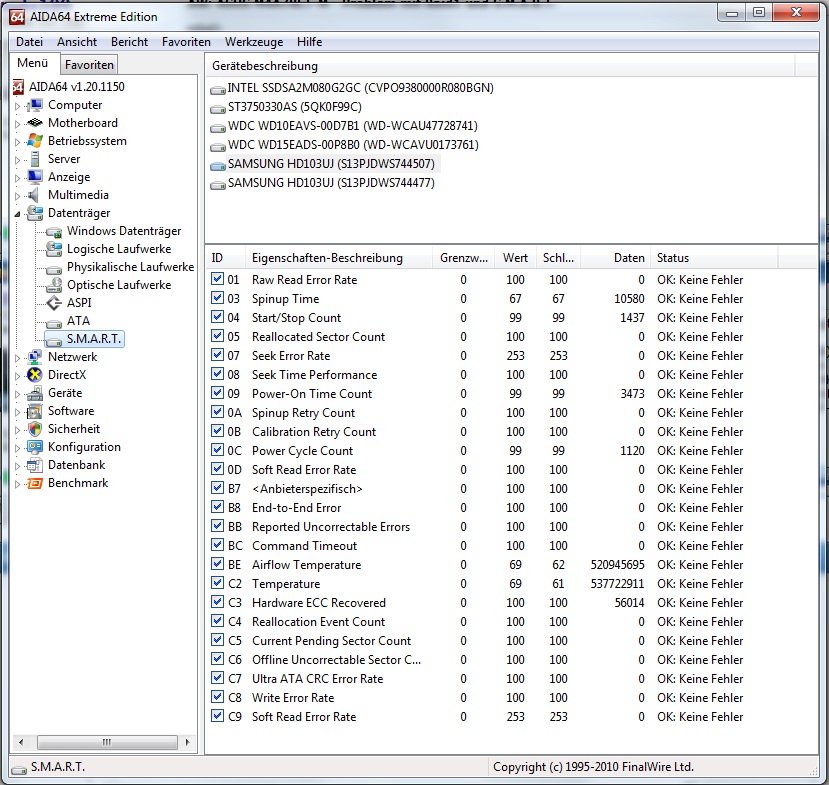Viewport: 829px width, 785px height.
Task: Click the tree panel horizontal scrollbar thumb
Action: pos(107,742)
